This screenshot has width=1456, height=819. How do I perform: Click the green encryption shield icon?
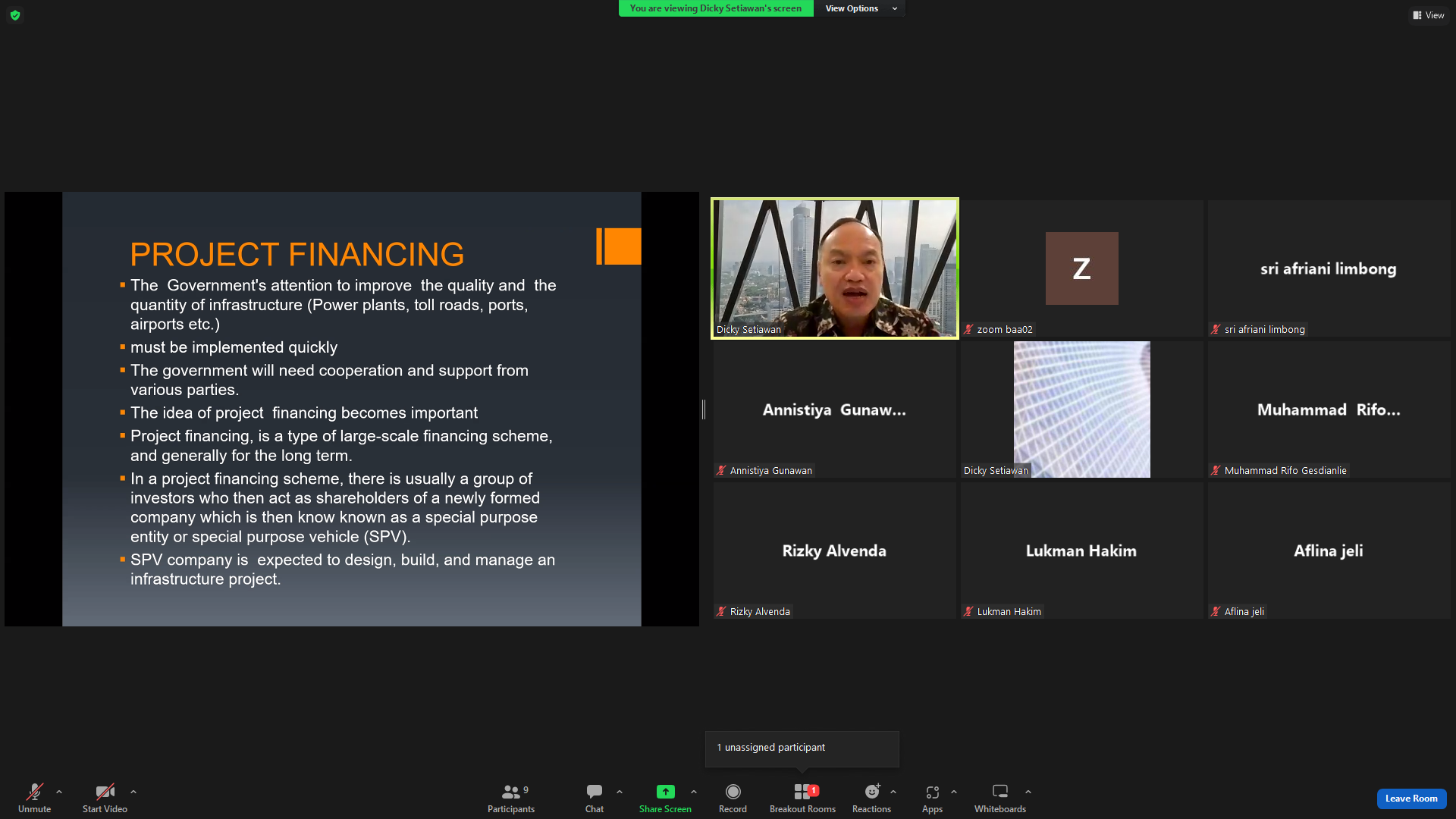coord(15,15)
